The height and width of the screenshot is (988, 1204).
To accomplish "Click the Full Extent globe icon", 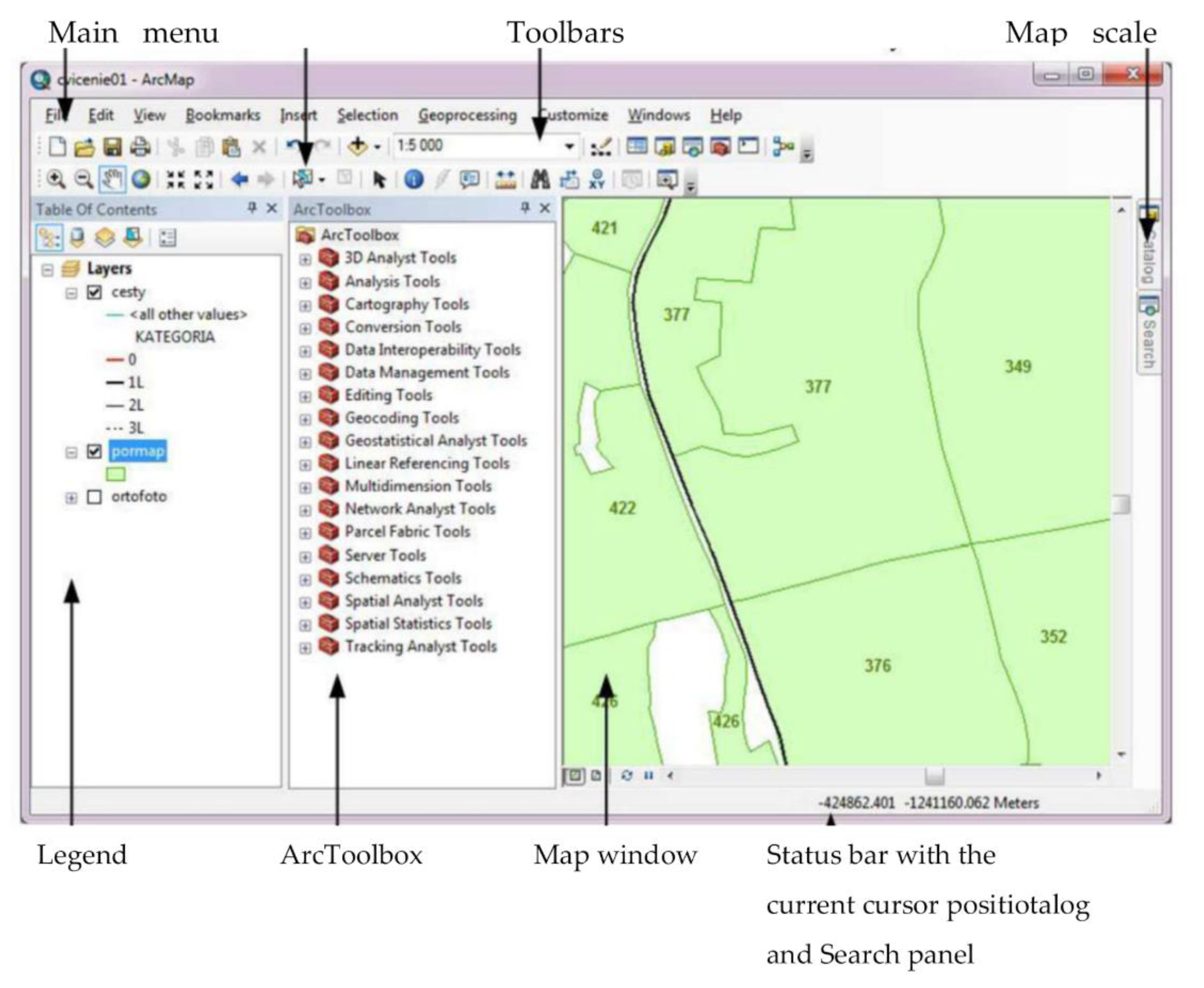I will pos(141,179).
